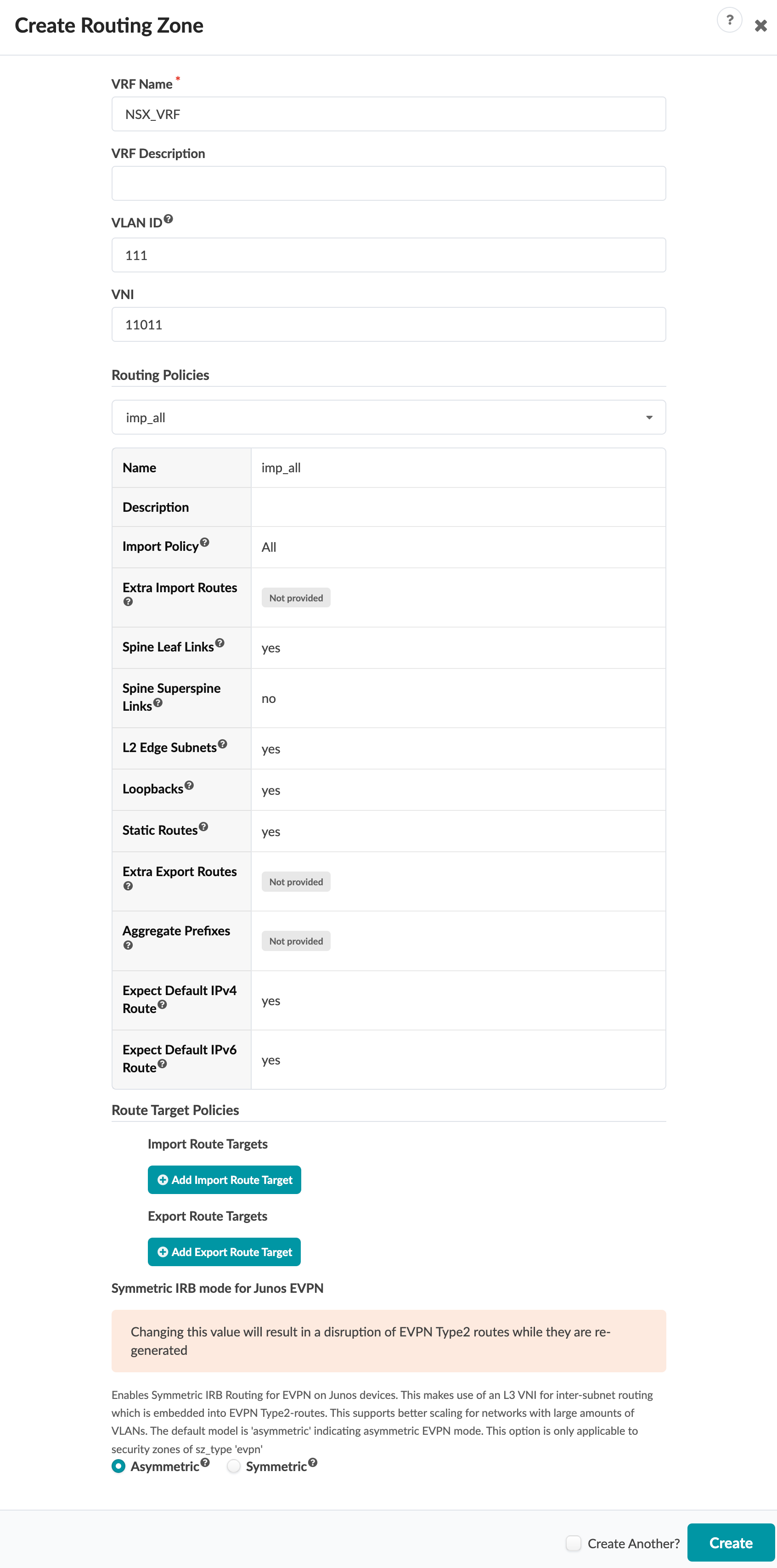Click the help question mark icon in header
777x1568 pixels.
point(729,20)
